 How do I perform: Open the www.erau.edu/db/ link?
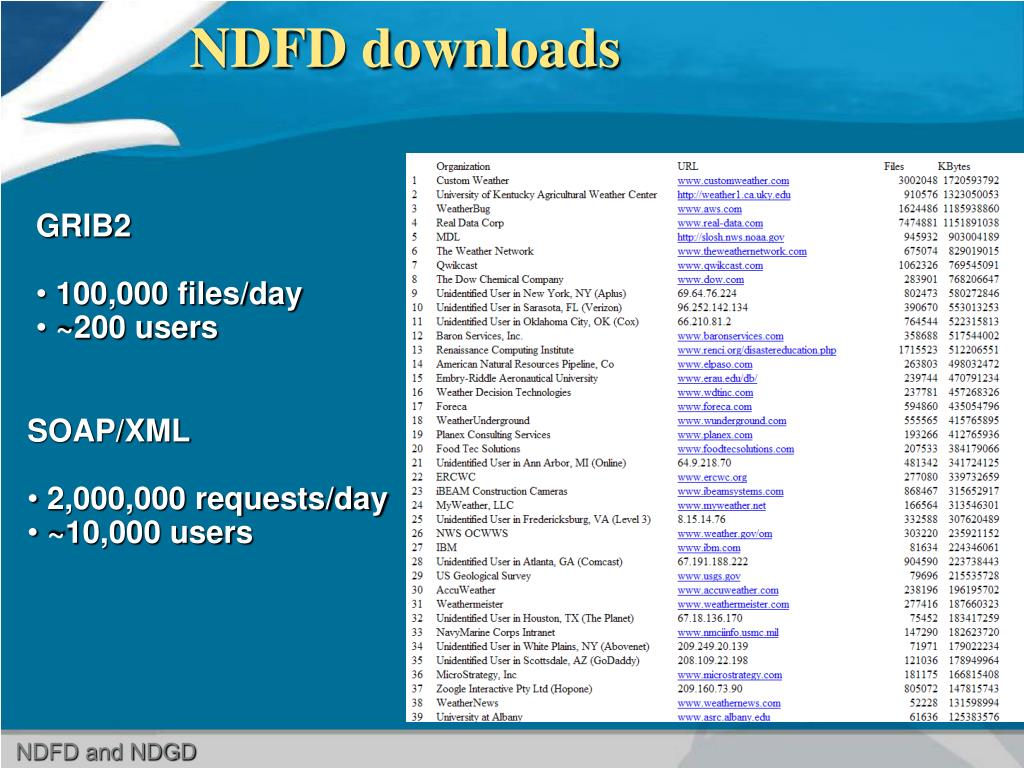pyautogui.click(x=717, y=378)
